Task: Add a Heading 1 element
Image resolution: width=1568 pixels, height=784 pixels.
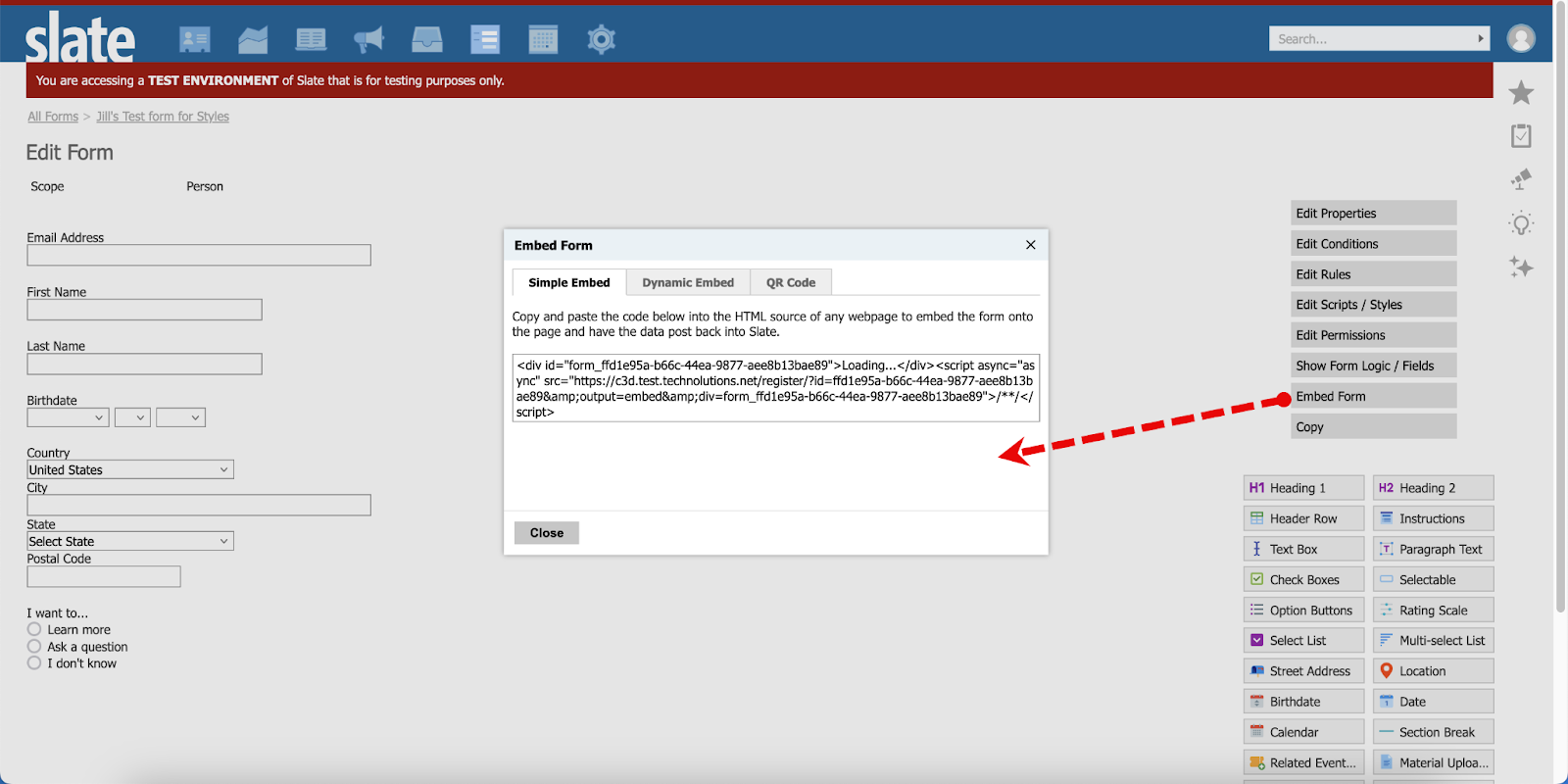Action: click(1303, 488)
